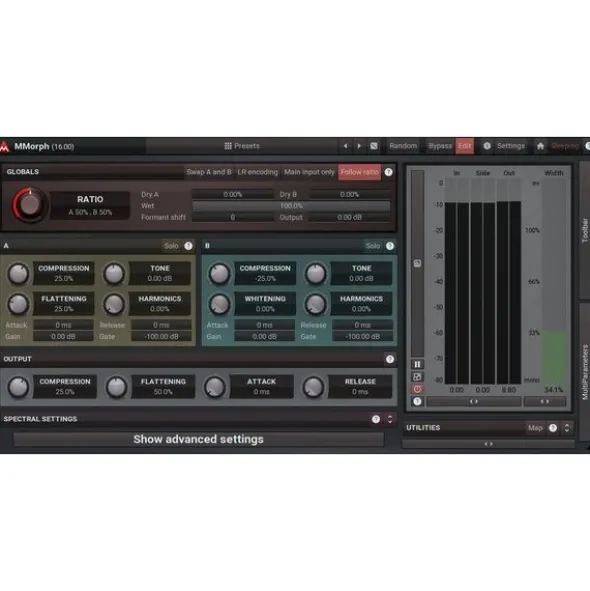Image resolution: width=590 pixels, height=591 pixels.
Task: Click section B Gain value field
Action: tap(265, 336)
